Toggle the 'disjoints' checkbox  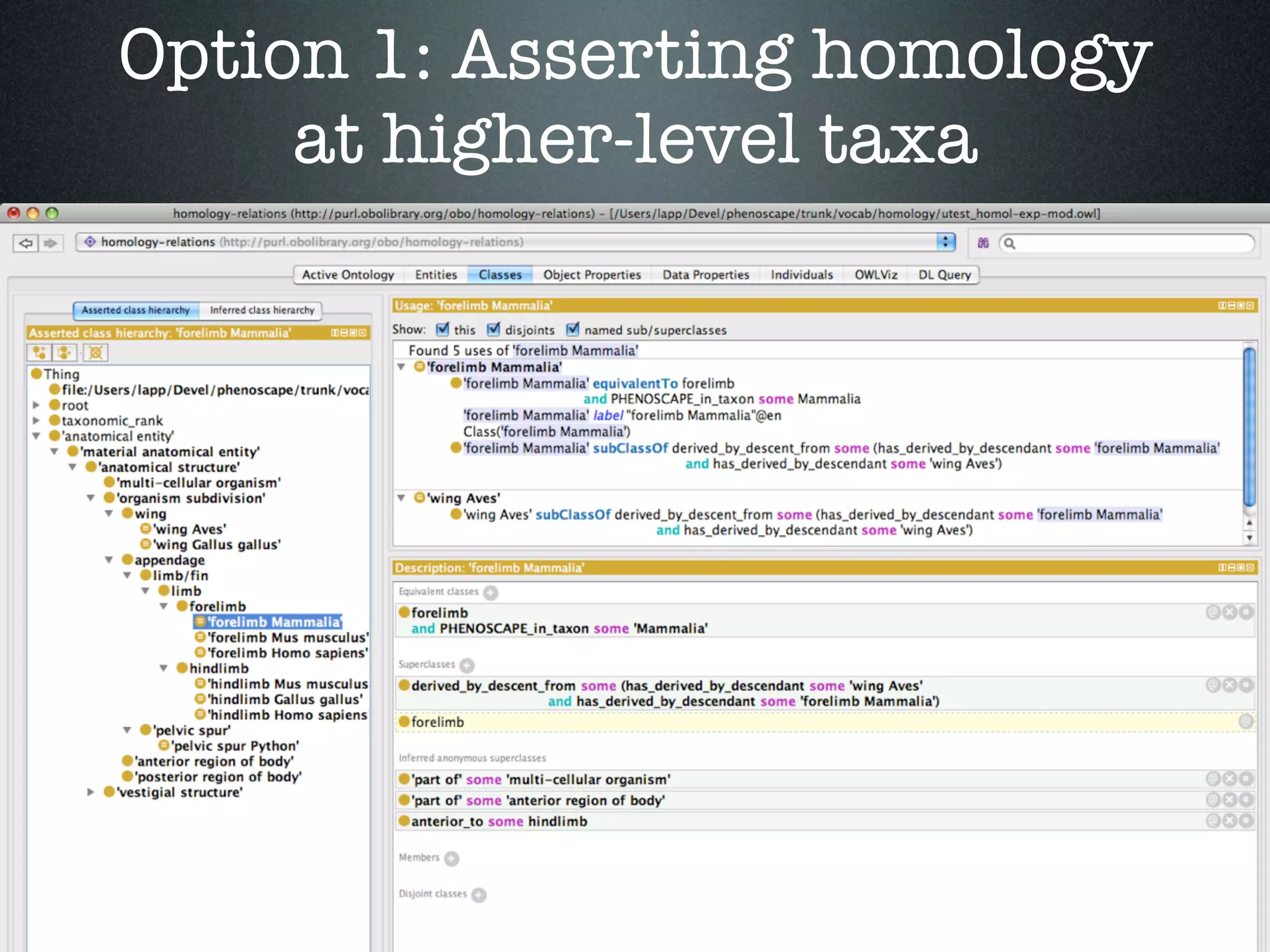tap(494, 329)
